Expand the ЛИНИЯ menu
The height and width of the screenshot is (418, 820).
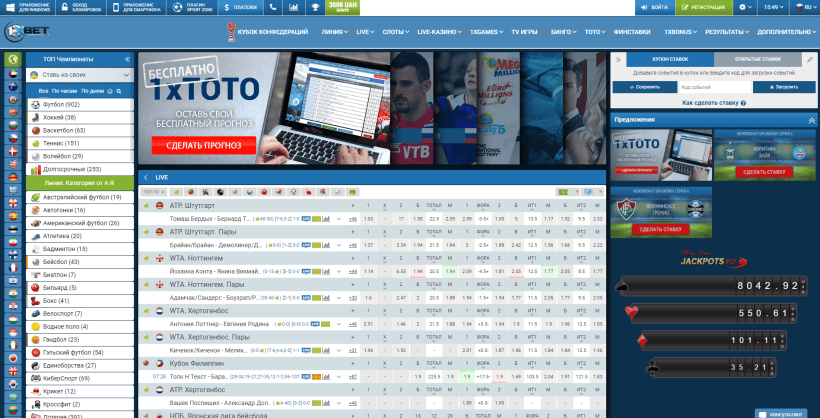(335, 32)
